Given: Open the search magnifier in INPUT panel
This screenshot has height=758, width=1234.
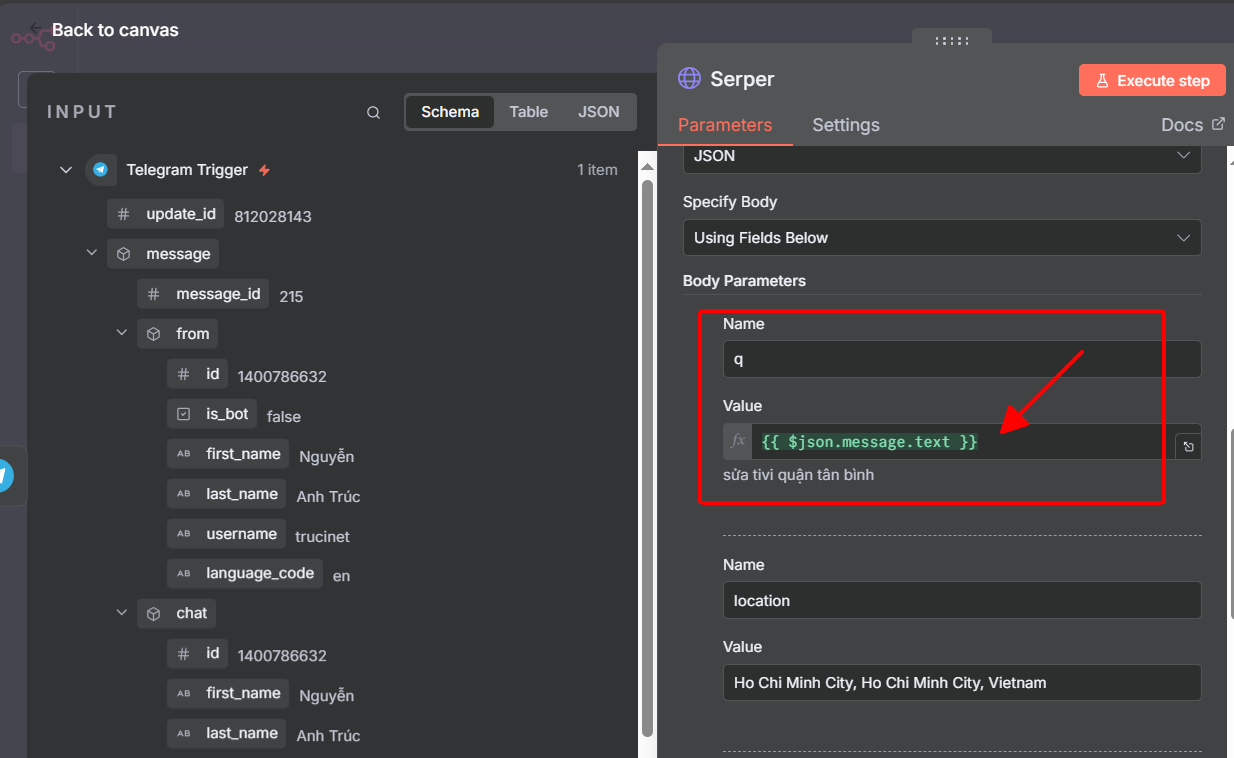Looking at the screenshot, I should (373, 112).
